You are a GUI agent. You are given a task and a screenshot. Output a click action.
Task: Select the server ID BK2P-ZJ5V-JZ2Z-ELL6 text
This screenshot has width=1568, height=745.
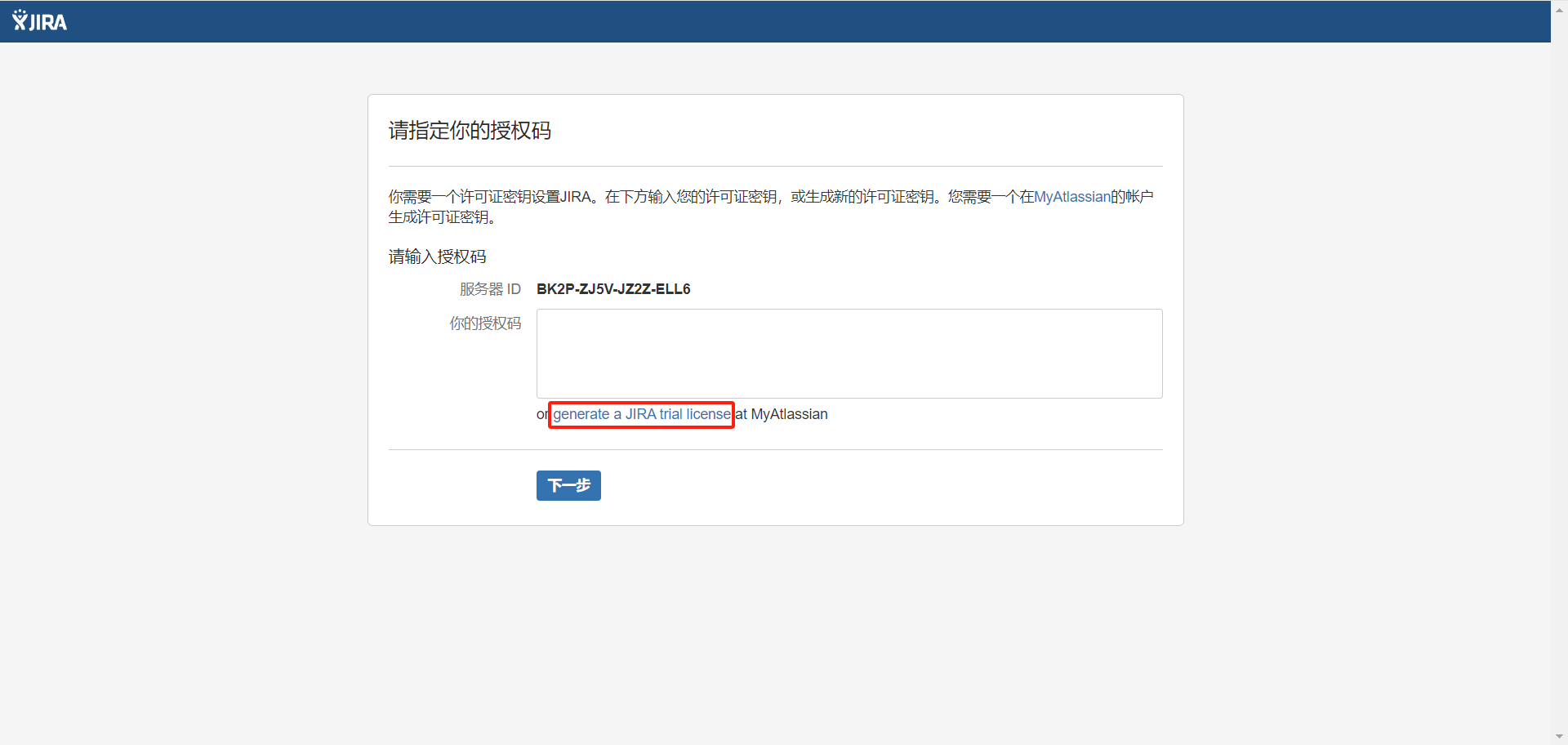pyautogui.click(x=613, y=289)
